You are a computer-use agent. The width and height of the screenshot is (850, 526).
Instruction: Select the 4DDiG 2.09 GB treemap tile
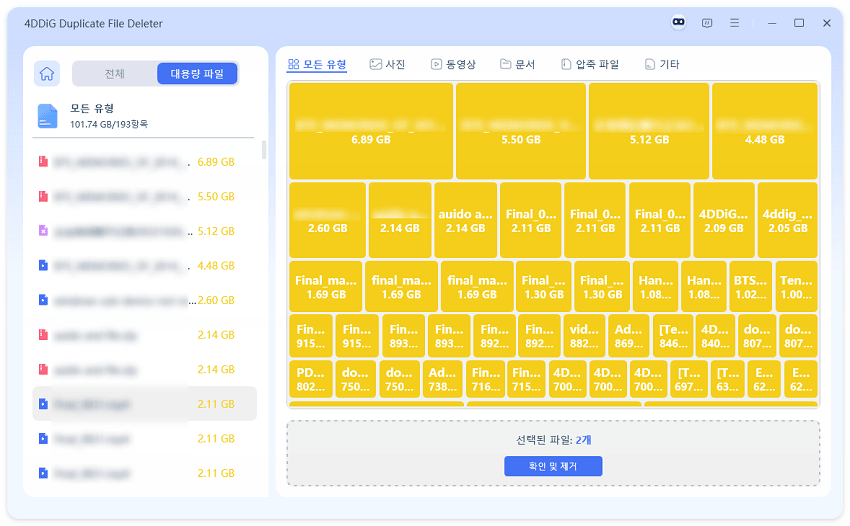pos(722,220)
